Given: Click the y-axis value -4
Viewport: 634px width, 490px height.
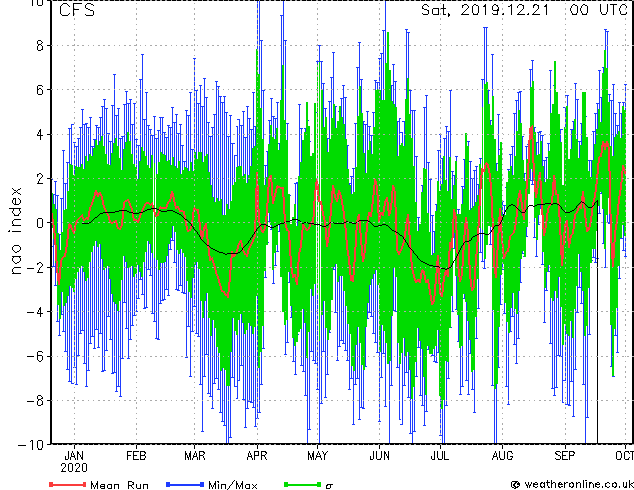Looking at the screenshot, I should tap(34, 312).
